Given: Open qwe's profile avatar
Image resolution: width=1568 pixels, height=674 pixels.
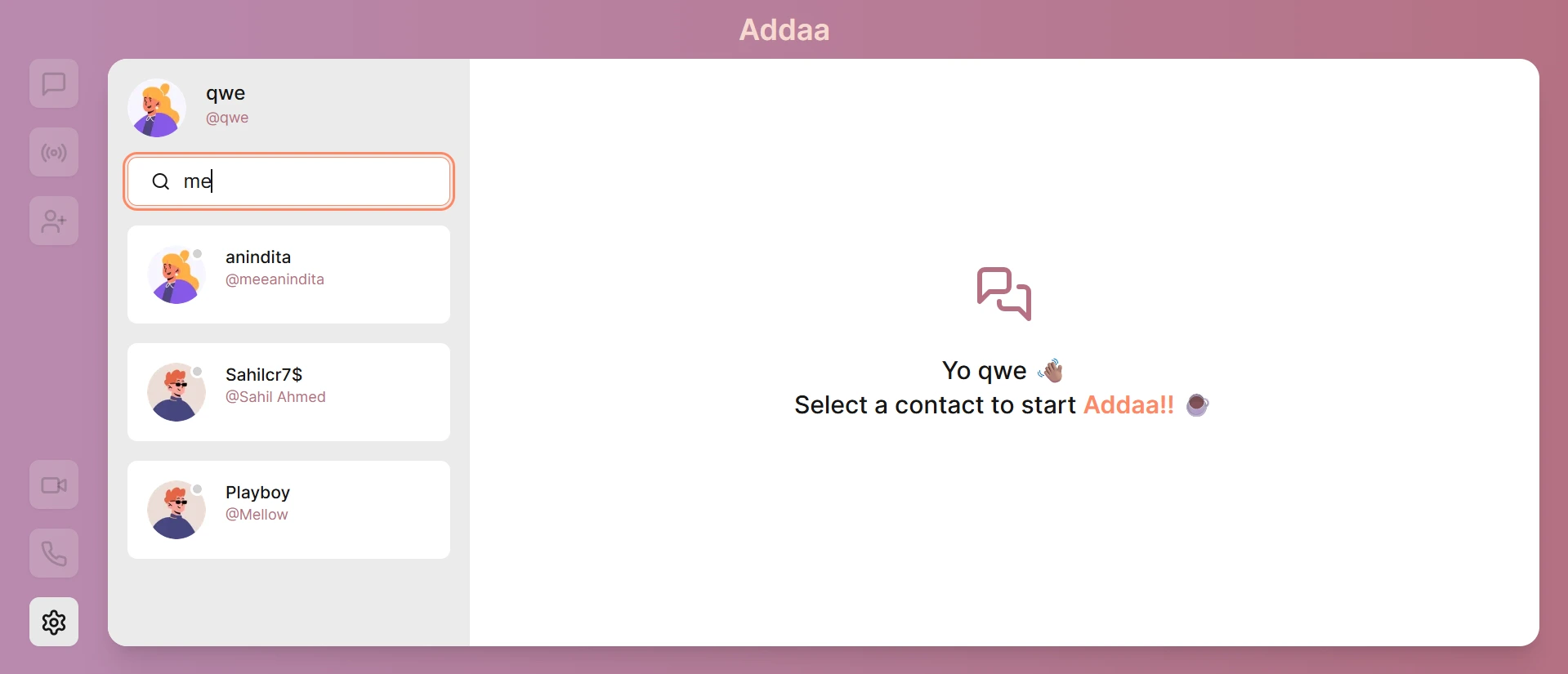Looking at the screenshot, I should tap(156, 107).
